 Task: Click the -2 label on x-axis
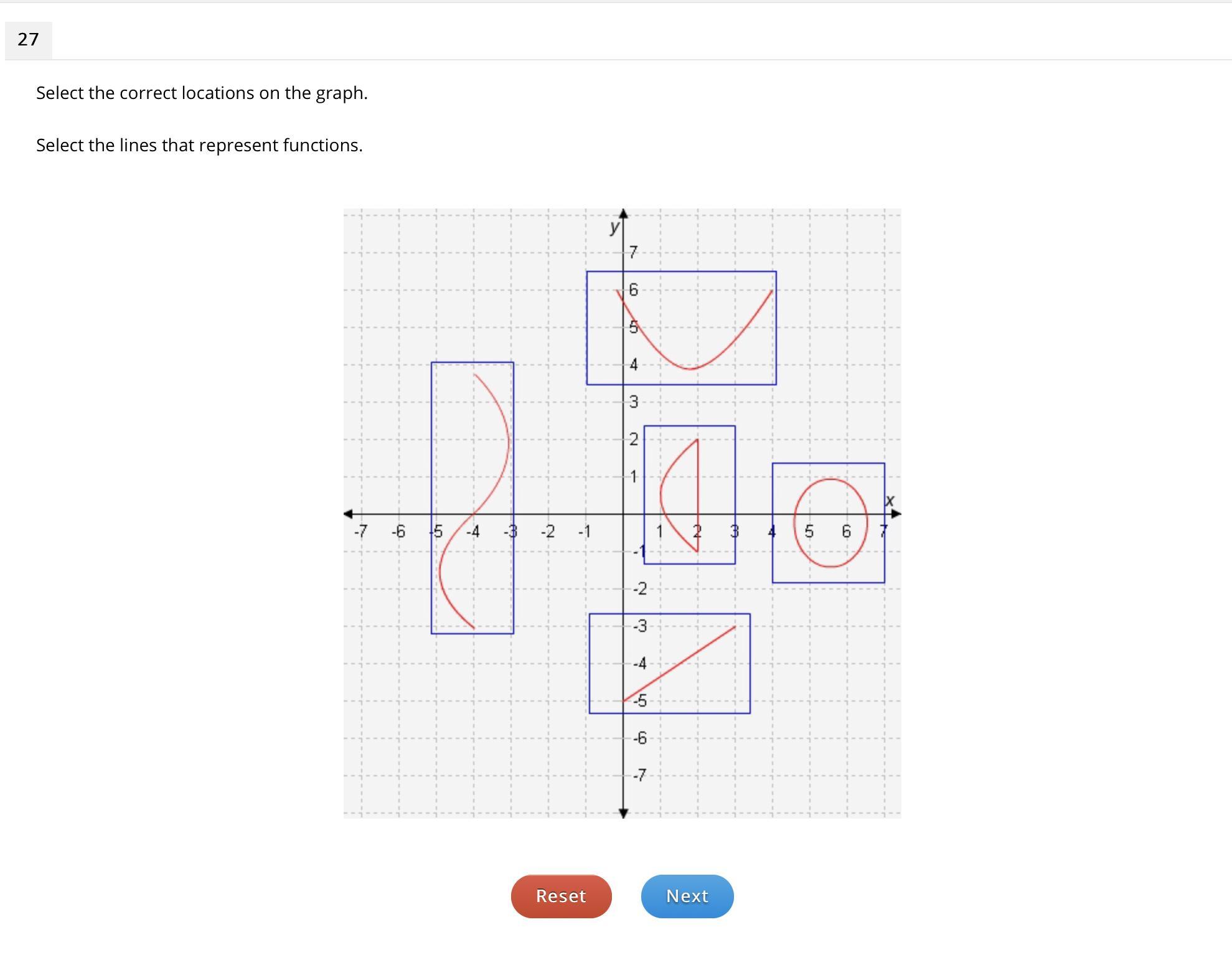pyautogui.click(x=547, y=532)
